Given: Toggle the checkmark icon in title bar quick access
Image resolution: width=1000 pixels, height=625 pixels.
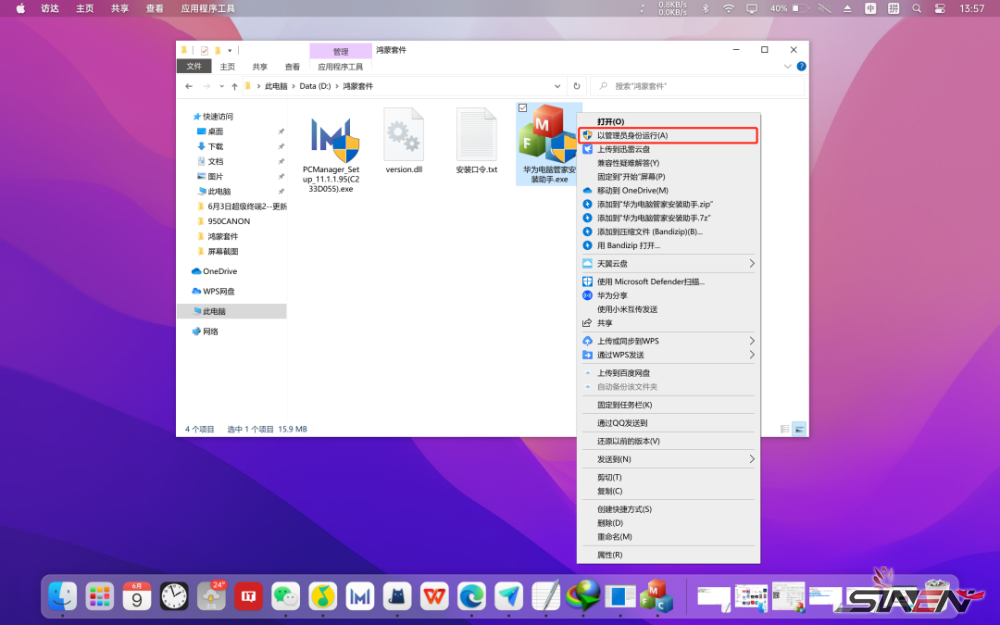Looking at the screenshot, I should (x=204, y=50).
